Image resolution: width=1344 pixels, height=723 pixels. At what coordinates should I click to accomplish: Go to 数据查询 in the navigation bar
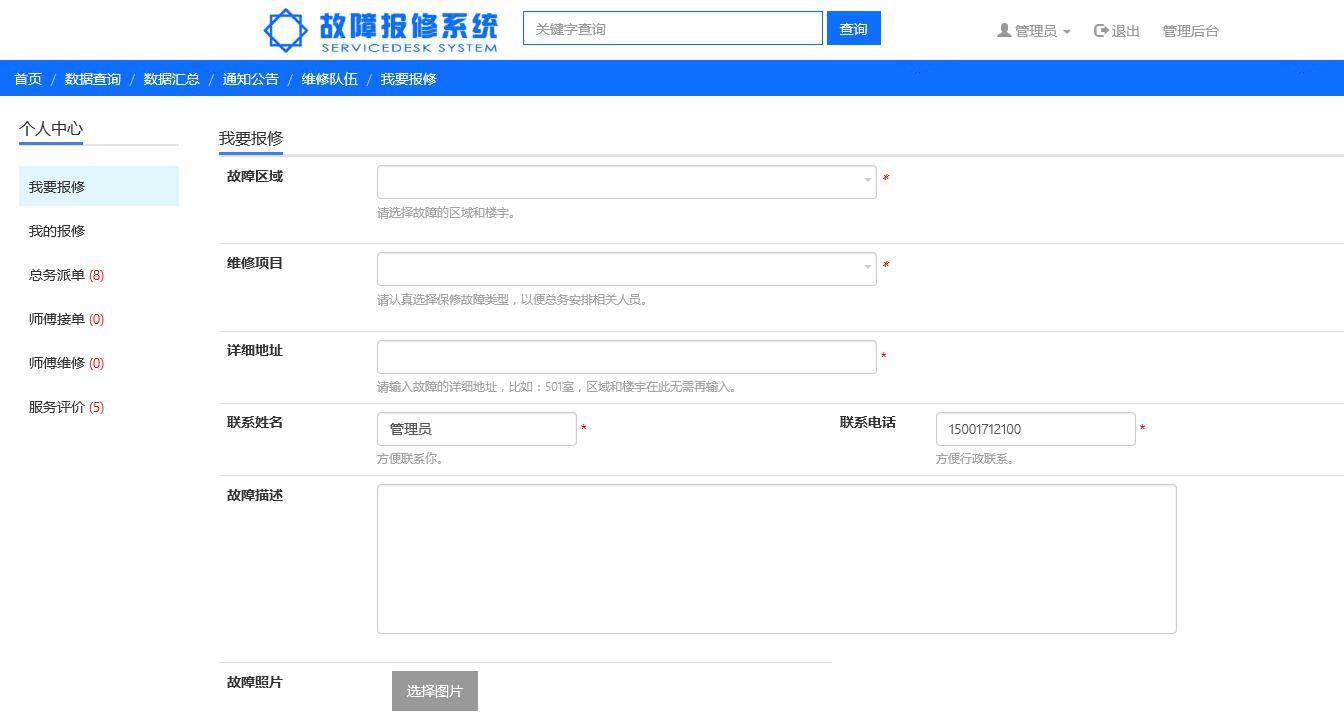(93, 79)
